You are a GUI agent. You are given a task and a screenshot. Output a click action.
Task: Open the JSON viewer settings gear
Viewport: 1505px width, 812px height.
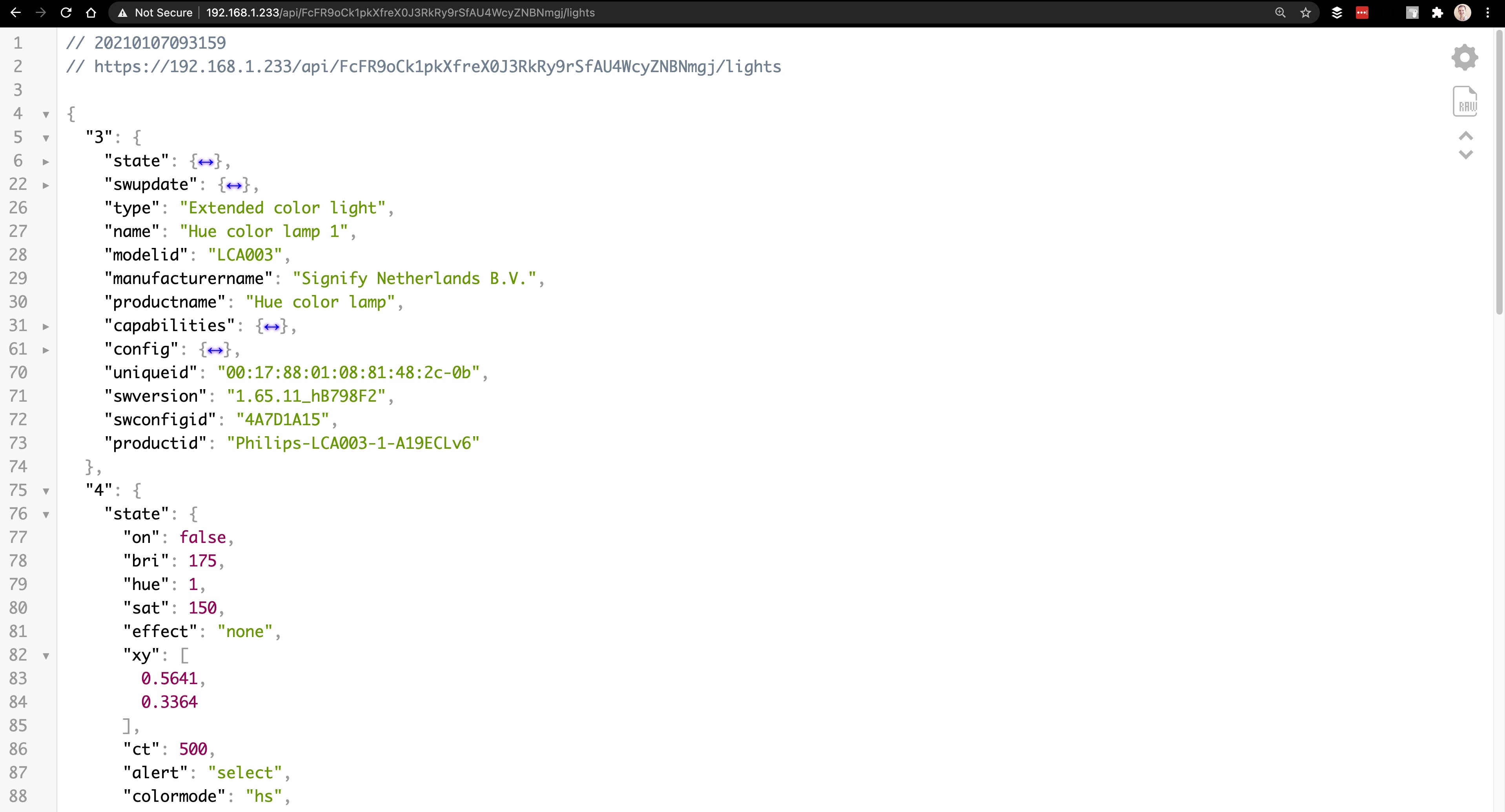(x=1464, y=57)
